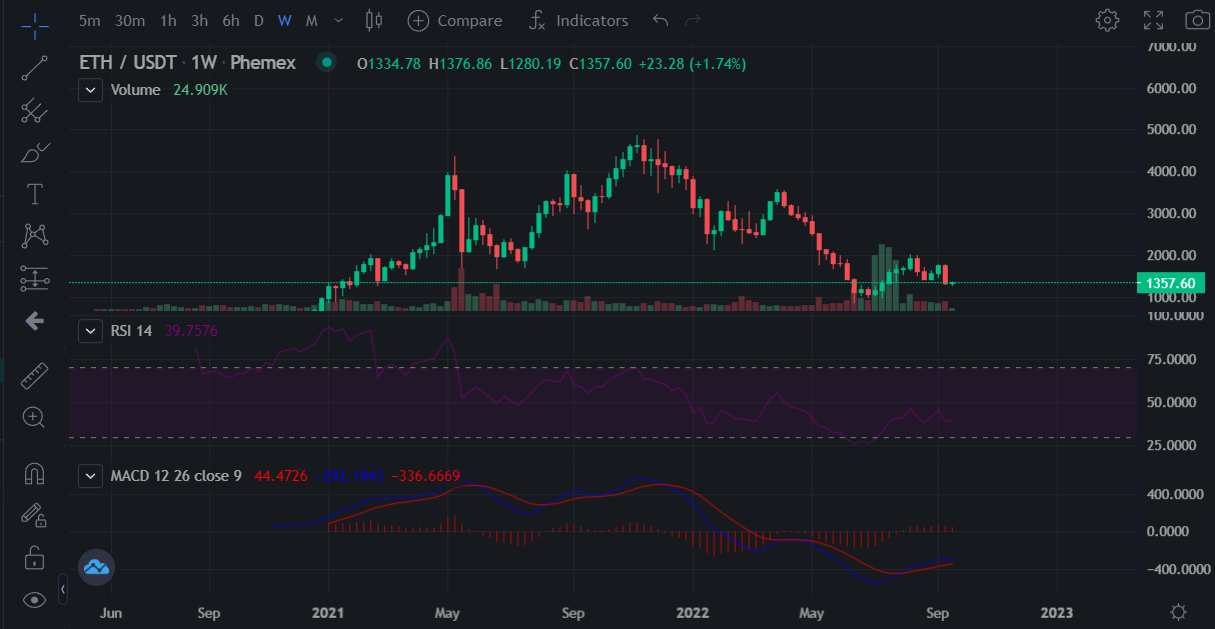Image resolution: width=1215 pixels, height=629 pixels.
Task: Select the Trend Line drawing tool
Action: point(33,68)
